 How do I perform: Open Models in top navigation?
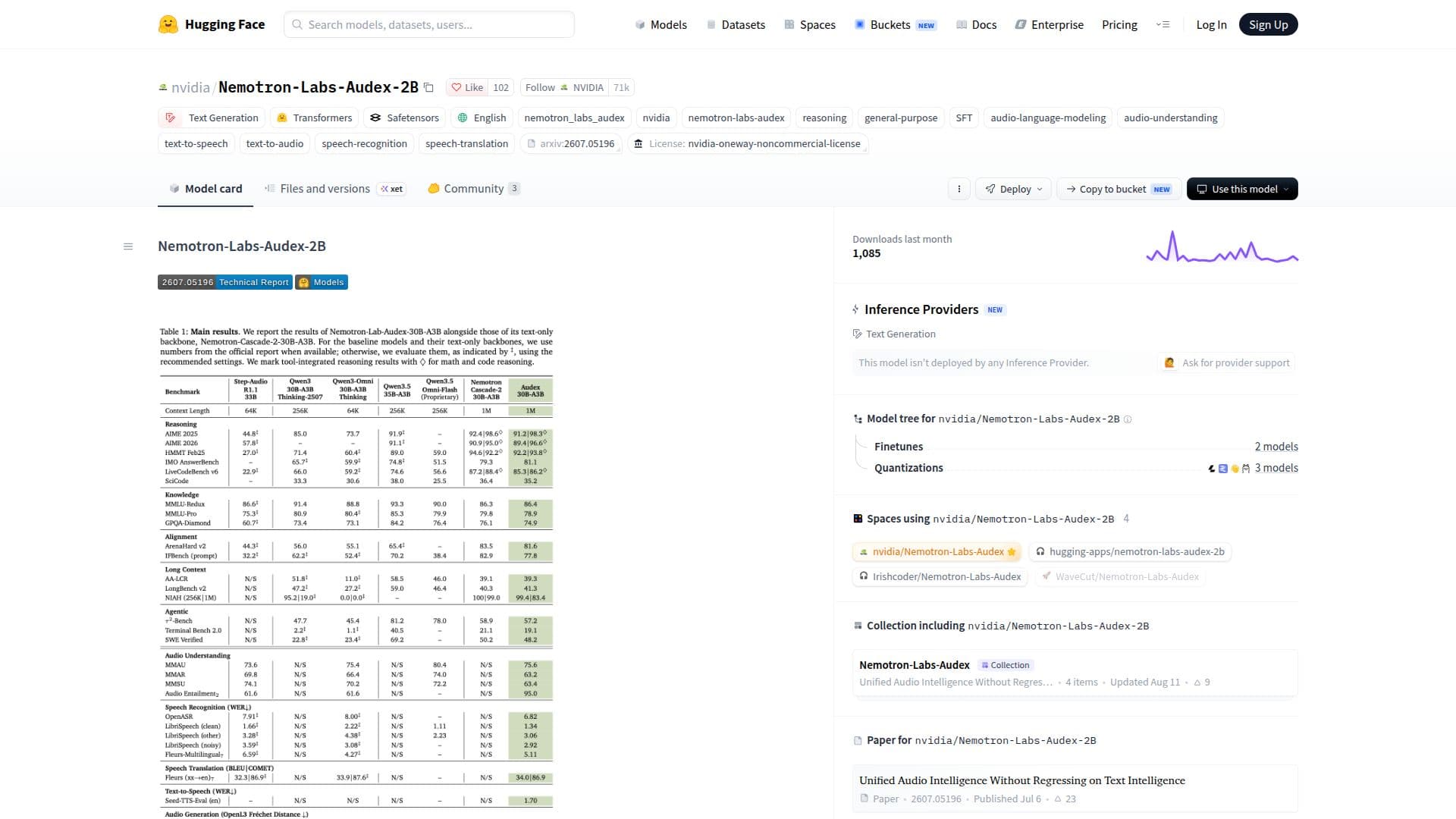click(x=661, y=24)
